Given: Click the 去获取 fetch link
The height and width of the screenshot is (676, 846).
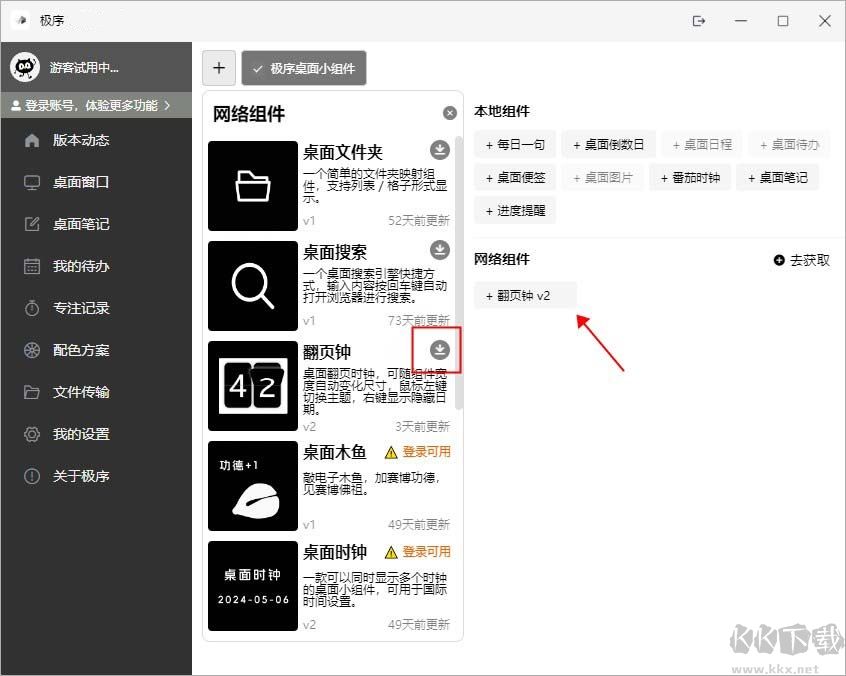Looking at the screenshot, I should coord(801,259).
